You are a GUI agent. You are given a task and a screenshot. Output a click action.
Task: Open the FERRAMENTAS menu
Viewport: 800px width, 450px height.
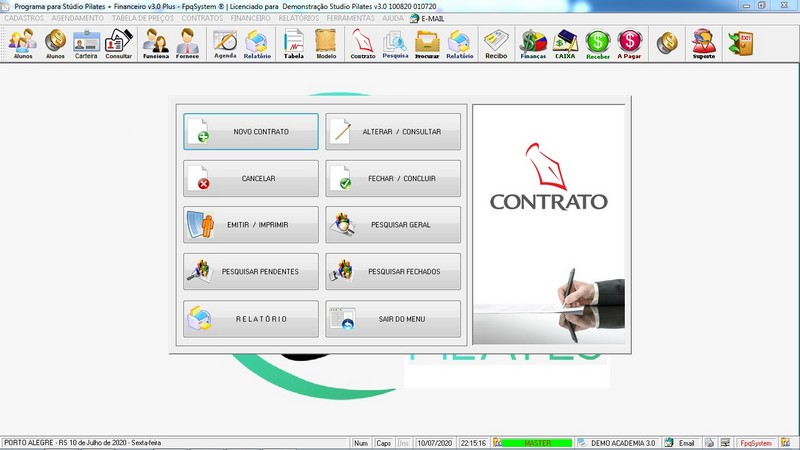[x=351, y=18]
